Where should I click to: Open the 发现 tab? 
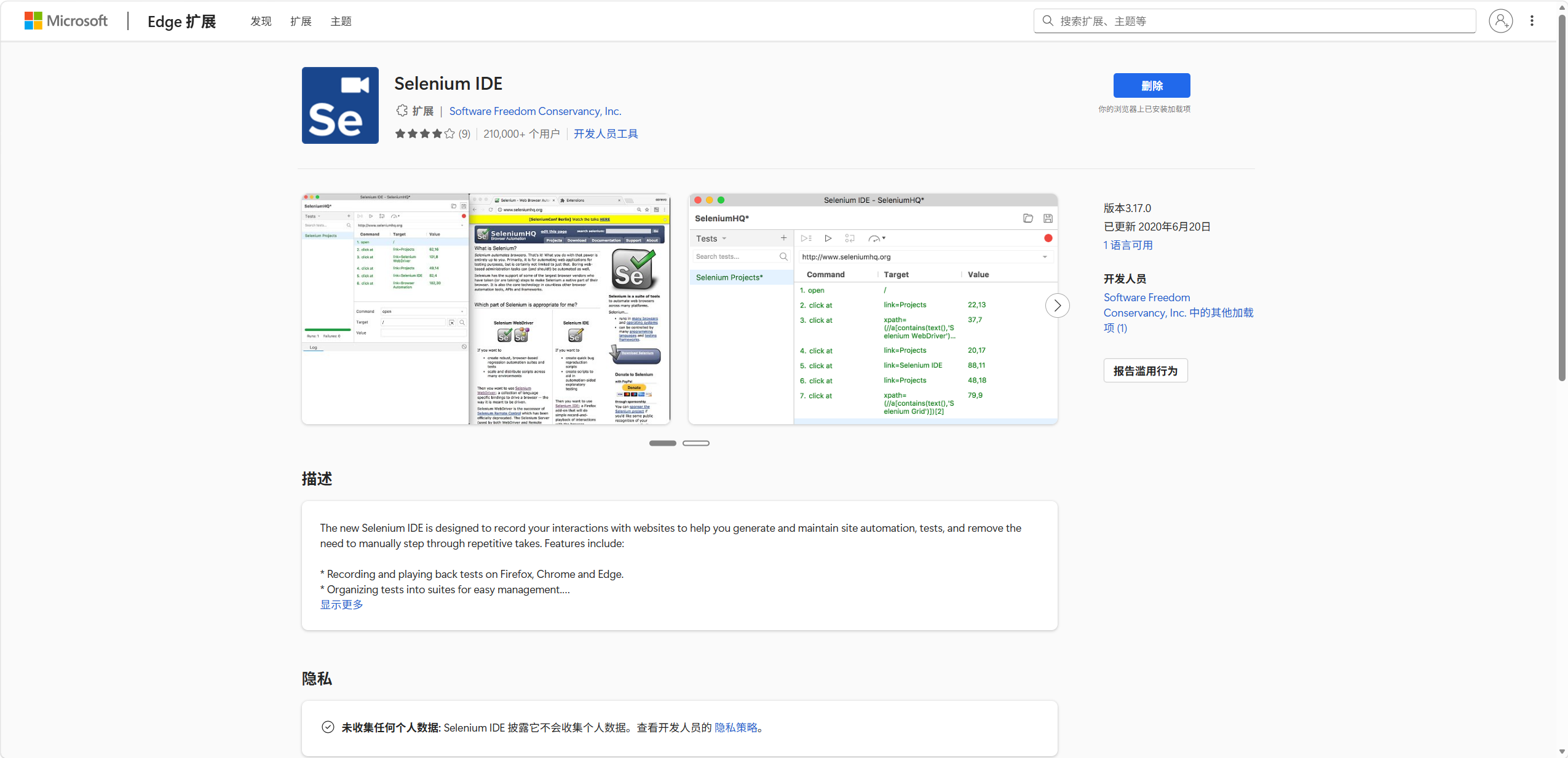pyautogui.click(x=261, y=22)
